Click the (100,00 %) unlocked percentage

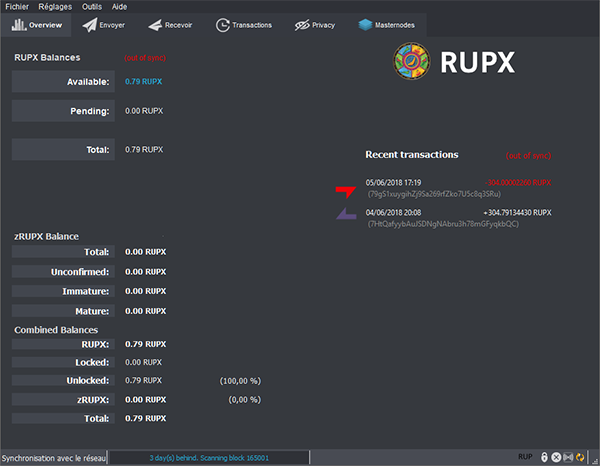click(240, 381)
